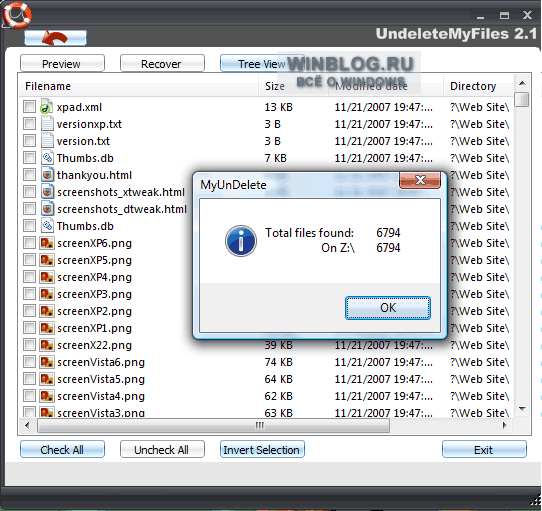
Task: Click the Recover button
Action: tap(162, 63)
